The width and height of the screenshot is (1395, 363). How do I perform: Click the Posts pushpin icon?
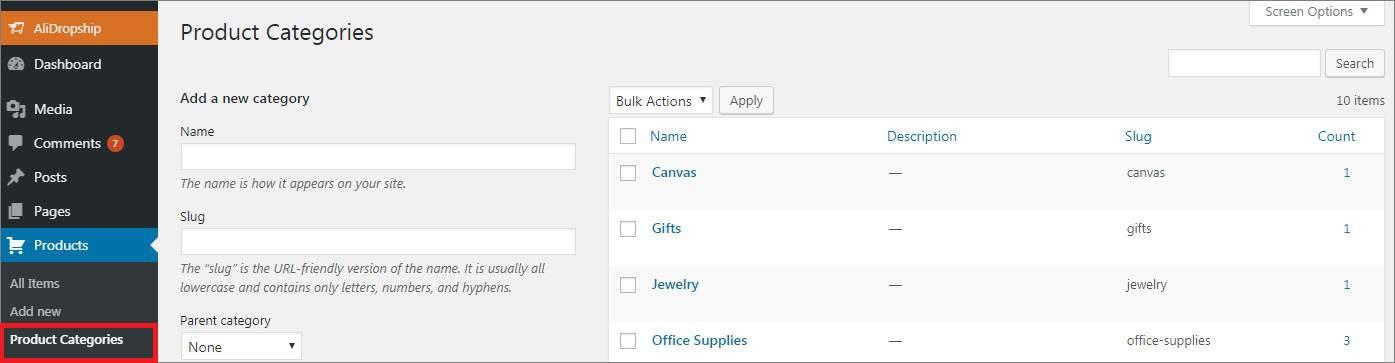16,177
